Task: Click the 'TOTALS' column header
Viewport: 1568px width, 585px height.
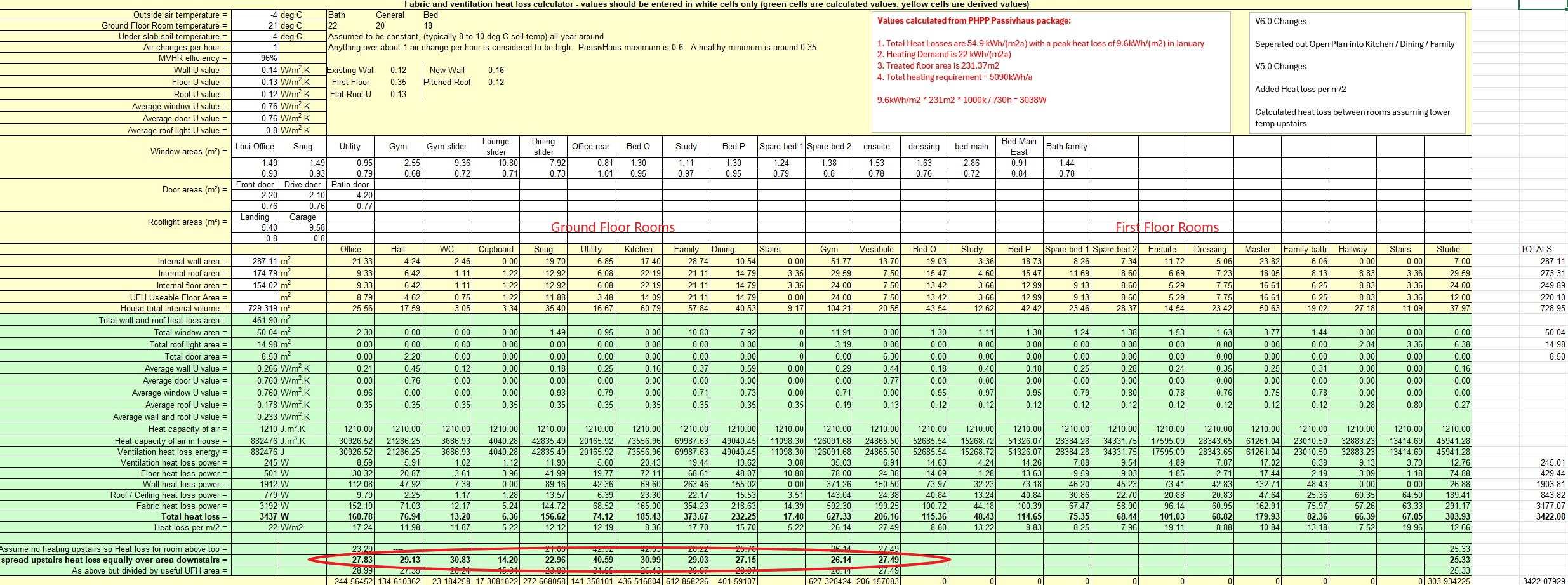Action: pyautogui.click(x=1536, y=249)
